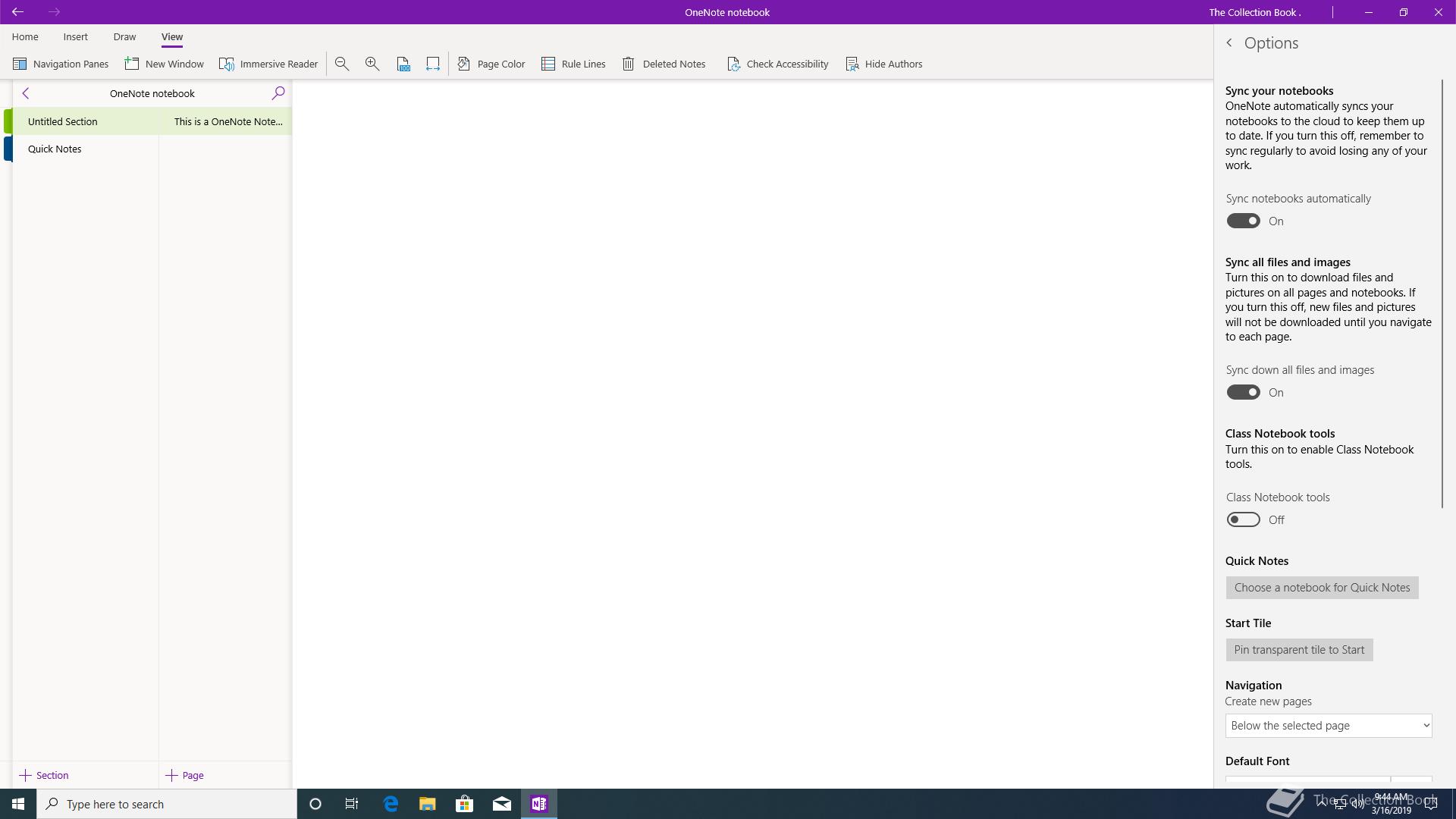Open File Explorer from taskbar

coord(428,804)
